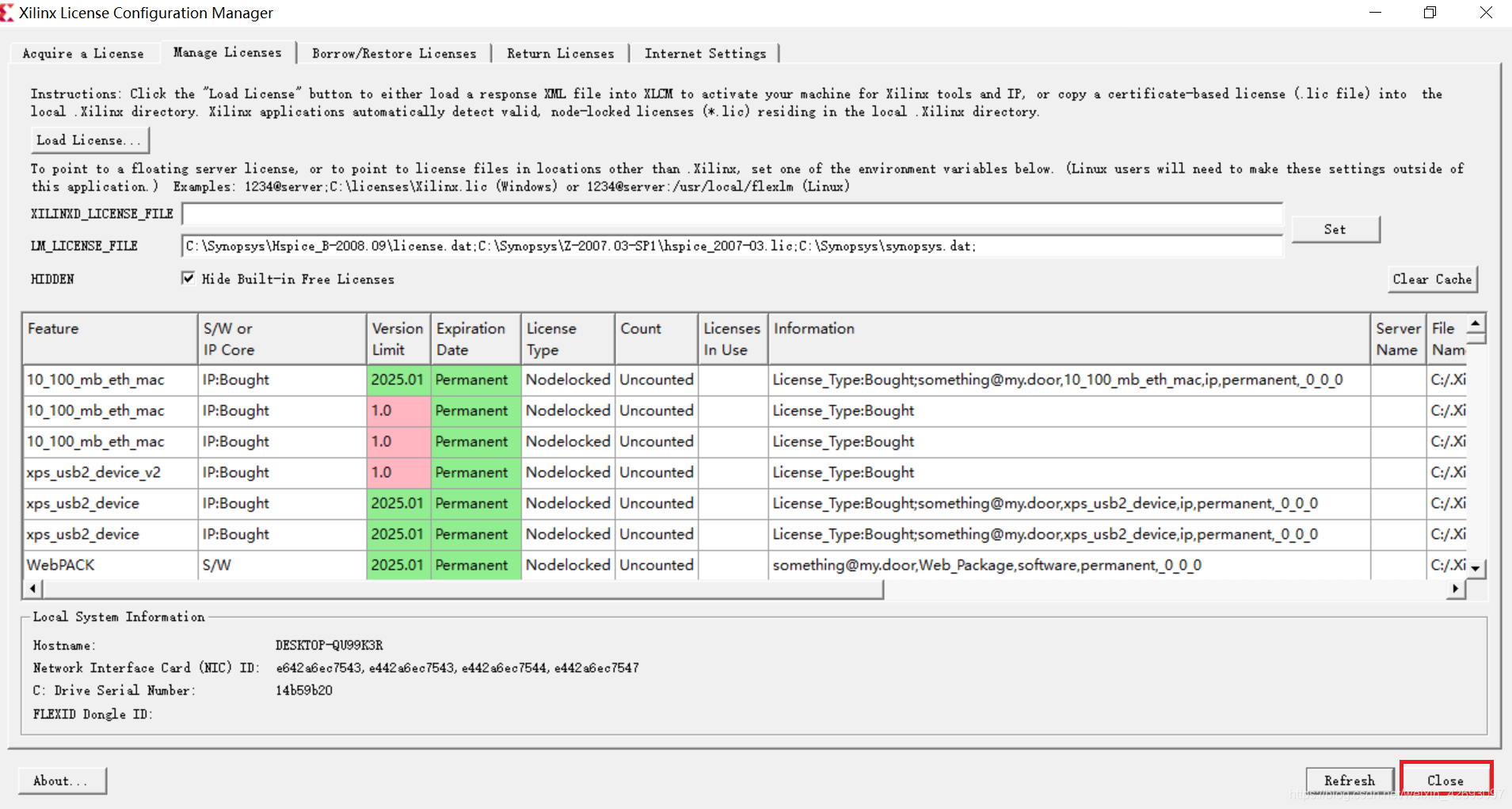Focus the XILINXD_LICENSE_FILE input field
This screenshot has height=809, width=1512.
click(732, 214)
